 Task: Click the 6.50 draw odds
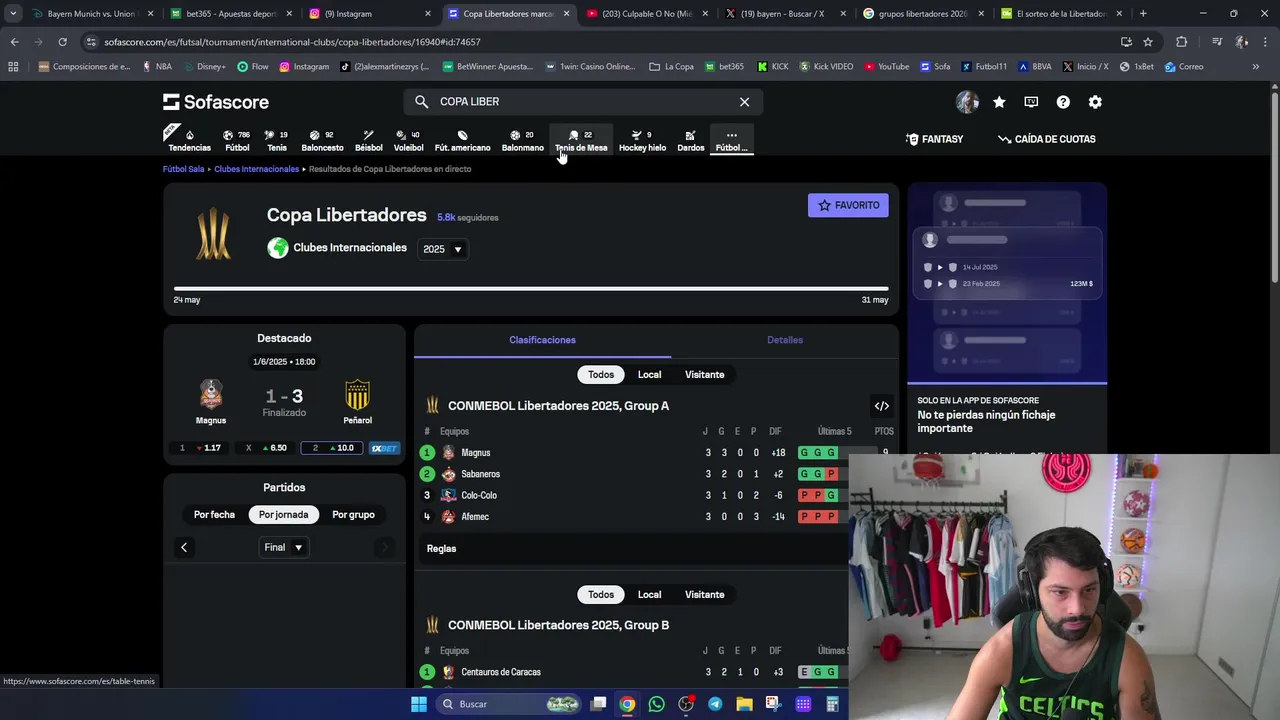(x=266, y=448)
